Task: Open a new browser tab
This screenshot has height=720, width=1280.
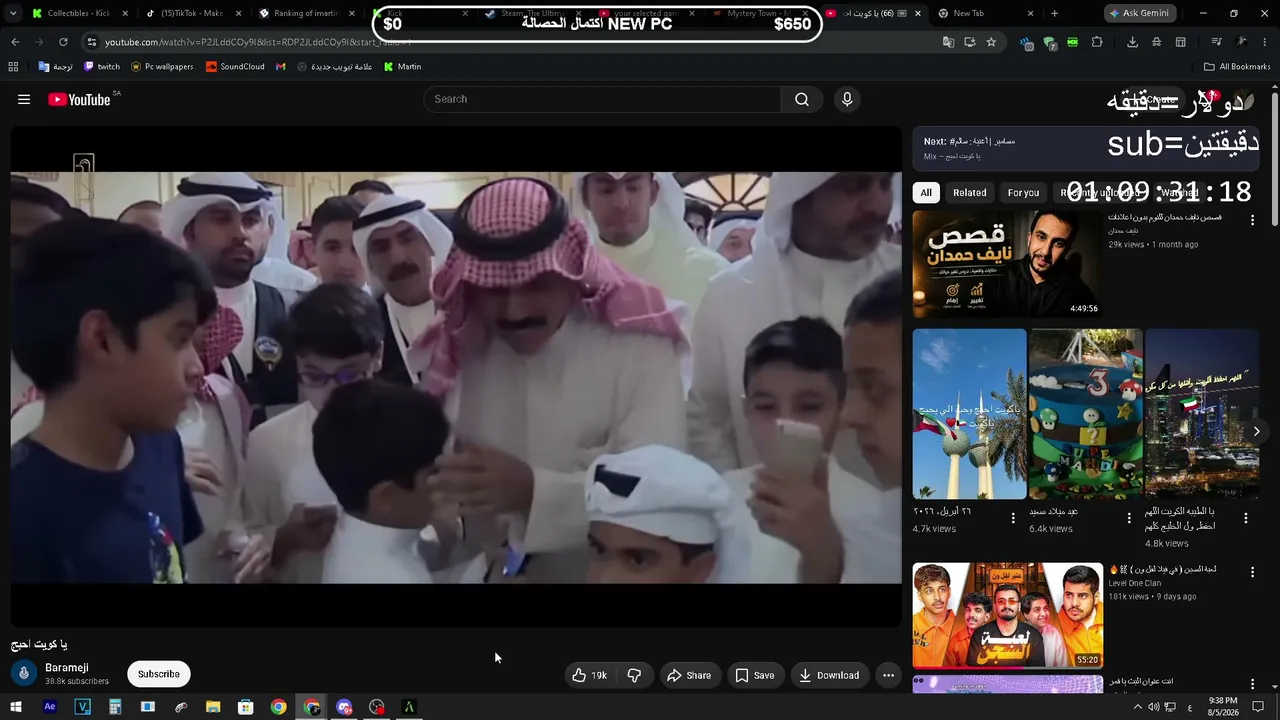Action: (1054, 13)
